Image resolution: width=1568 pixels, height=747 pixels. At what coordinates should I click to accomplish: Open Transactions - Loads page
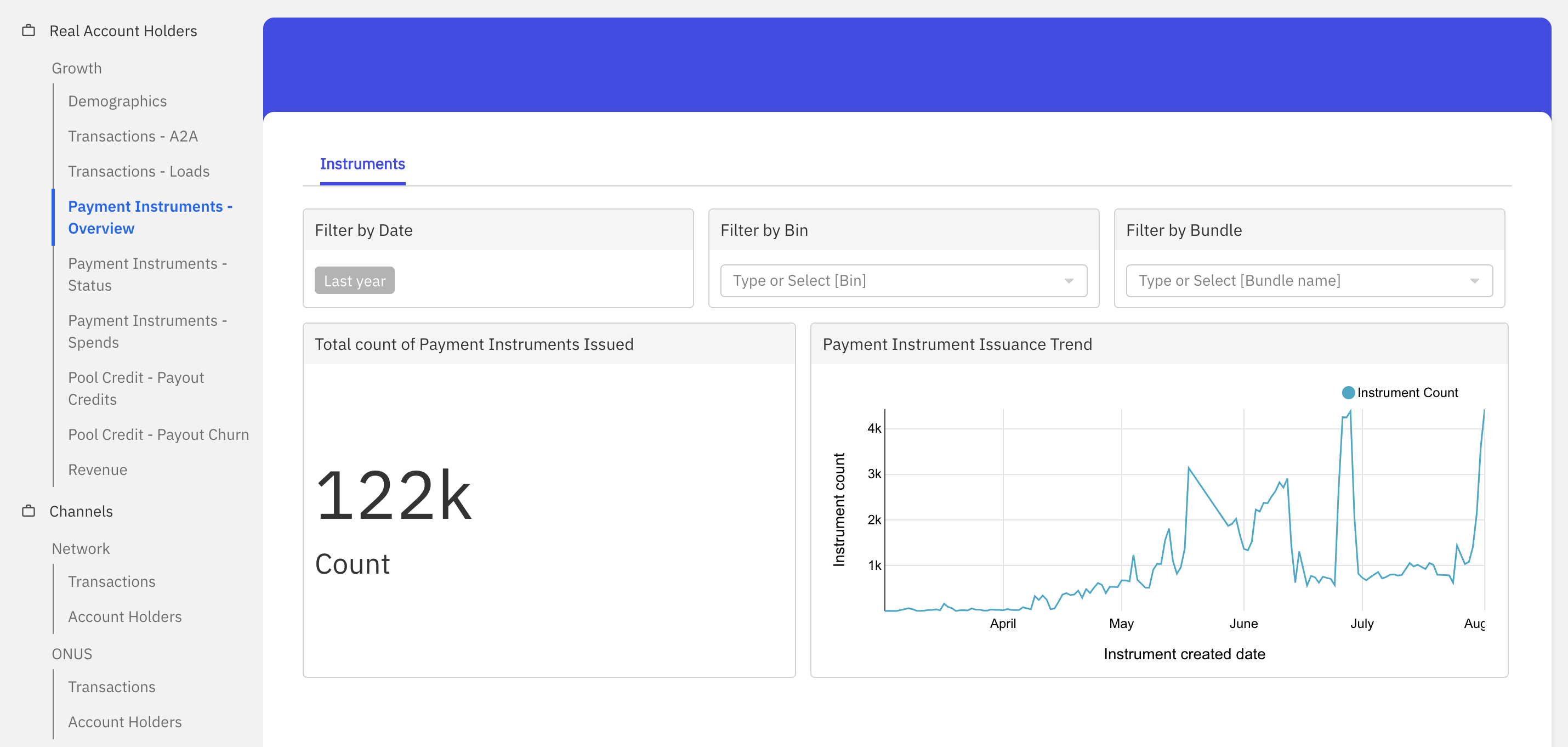(x=139, y=171)
